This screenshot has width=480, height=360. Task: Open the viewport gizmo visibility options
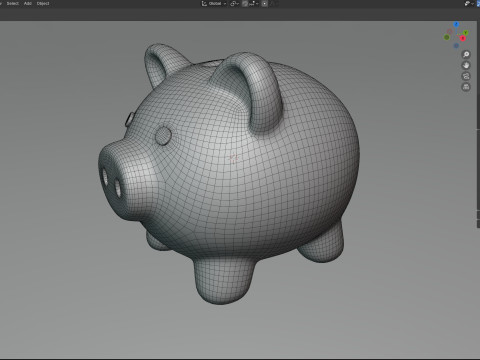(x=469, y=4)
